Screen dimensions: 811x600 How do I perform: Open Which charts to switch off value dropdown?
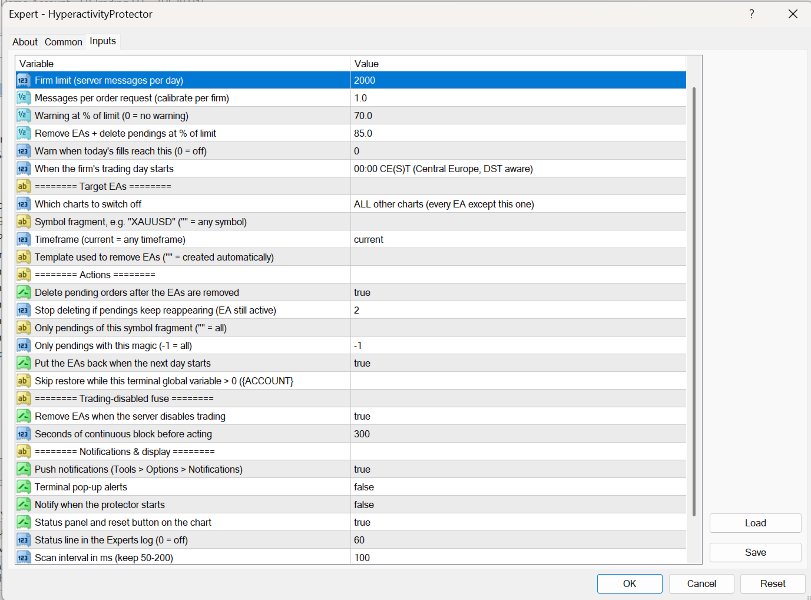[518, 204]
